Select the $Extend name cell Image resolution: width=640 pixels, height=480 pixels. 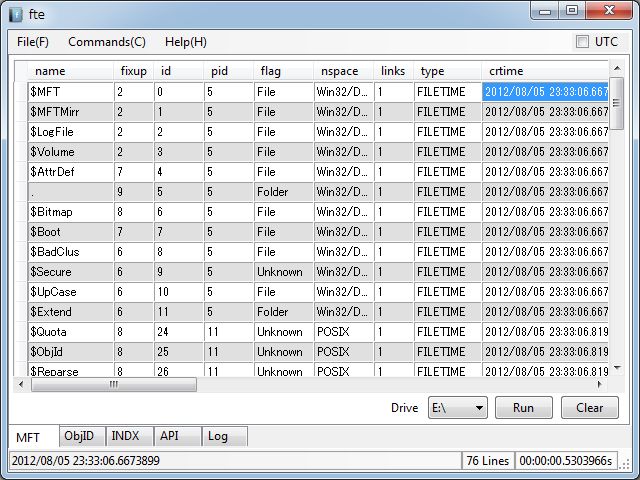point(71,311)
